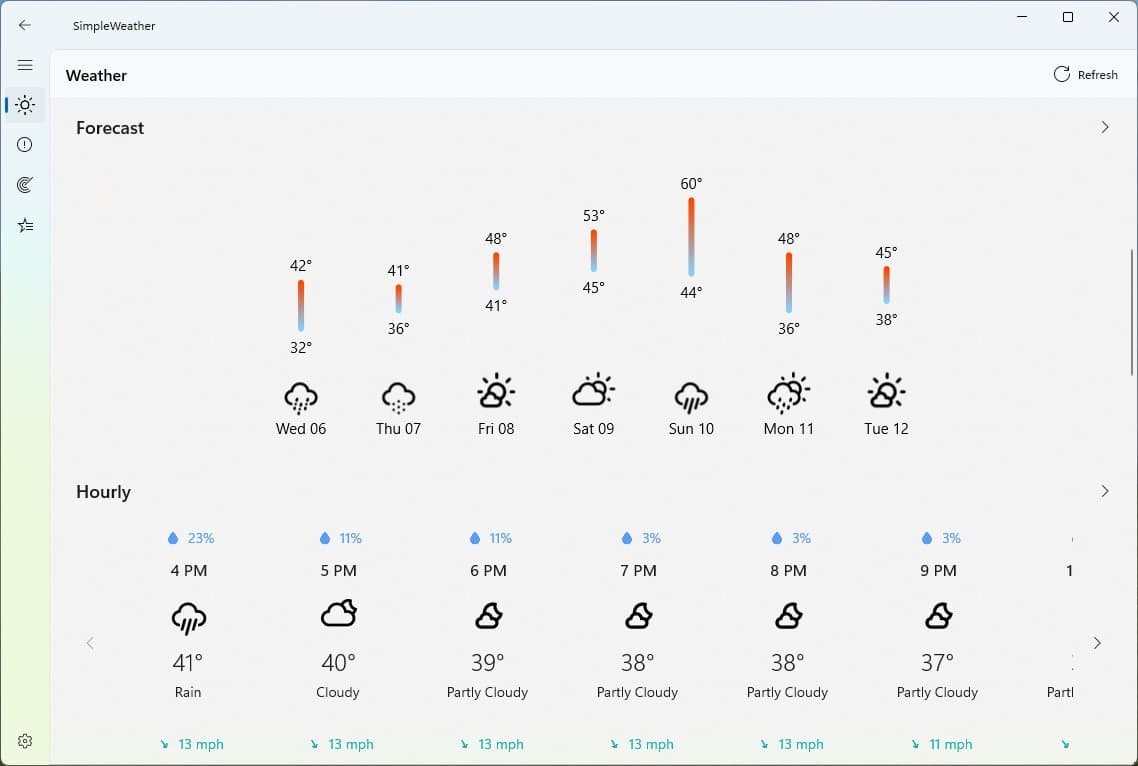Click the Wed 06 temperature gradient bar
This screenshot has width=1138, height=766.
click(300, 307)
